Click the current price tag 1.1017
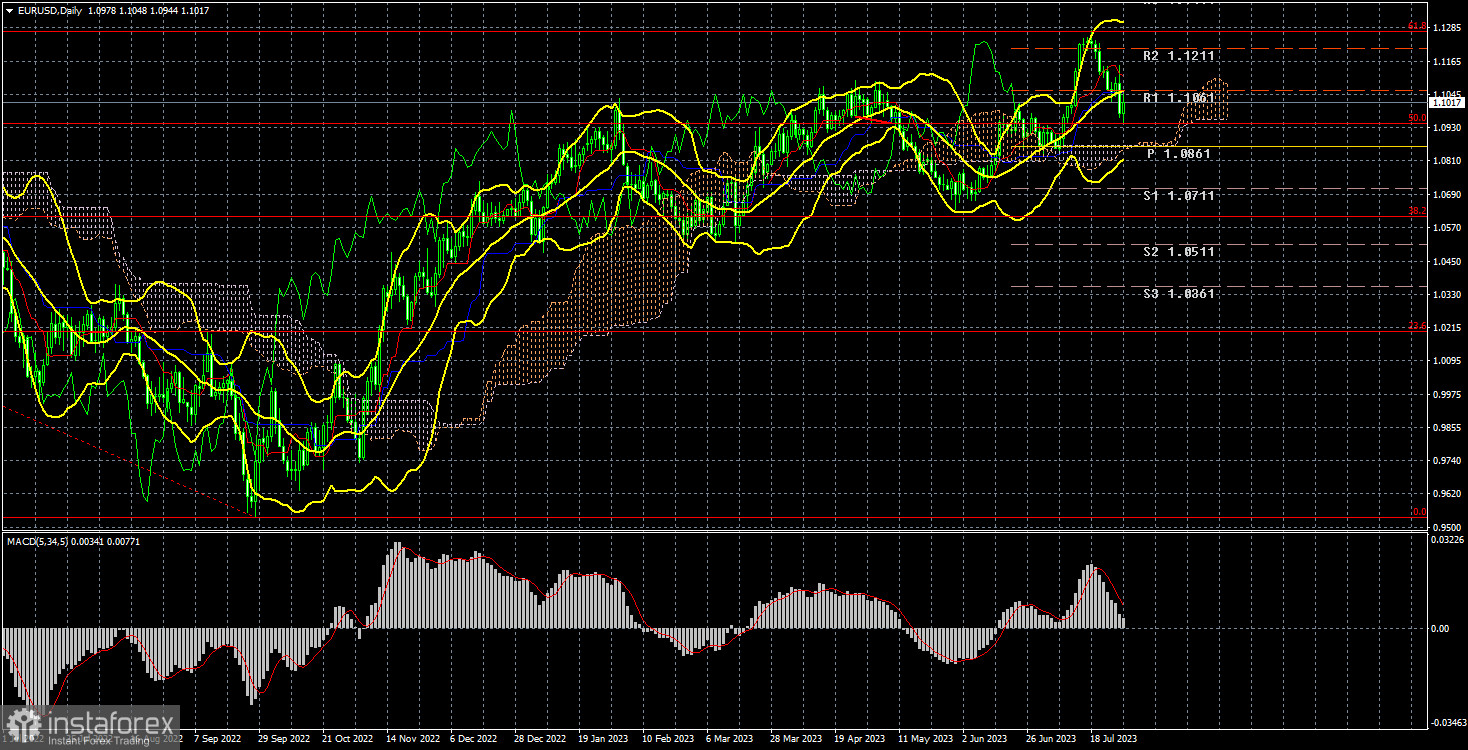 coord(1447,102)
